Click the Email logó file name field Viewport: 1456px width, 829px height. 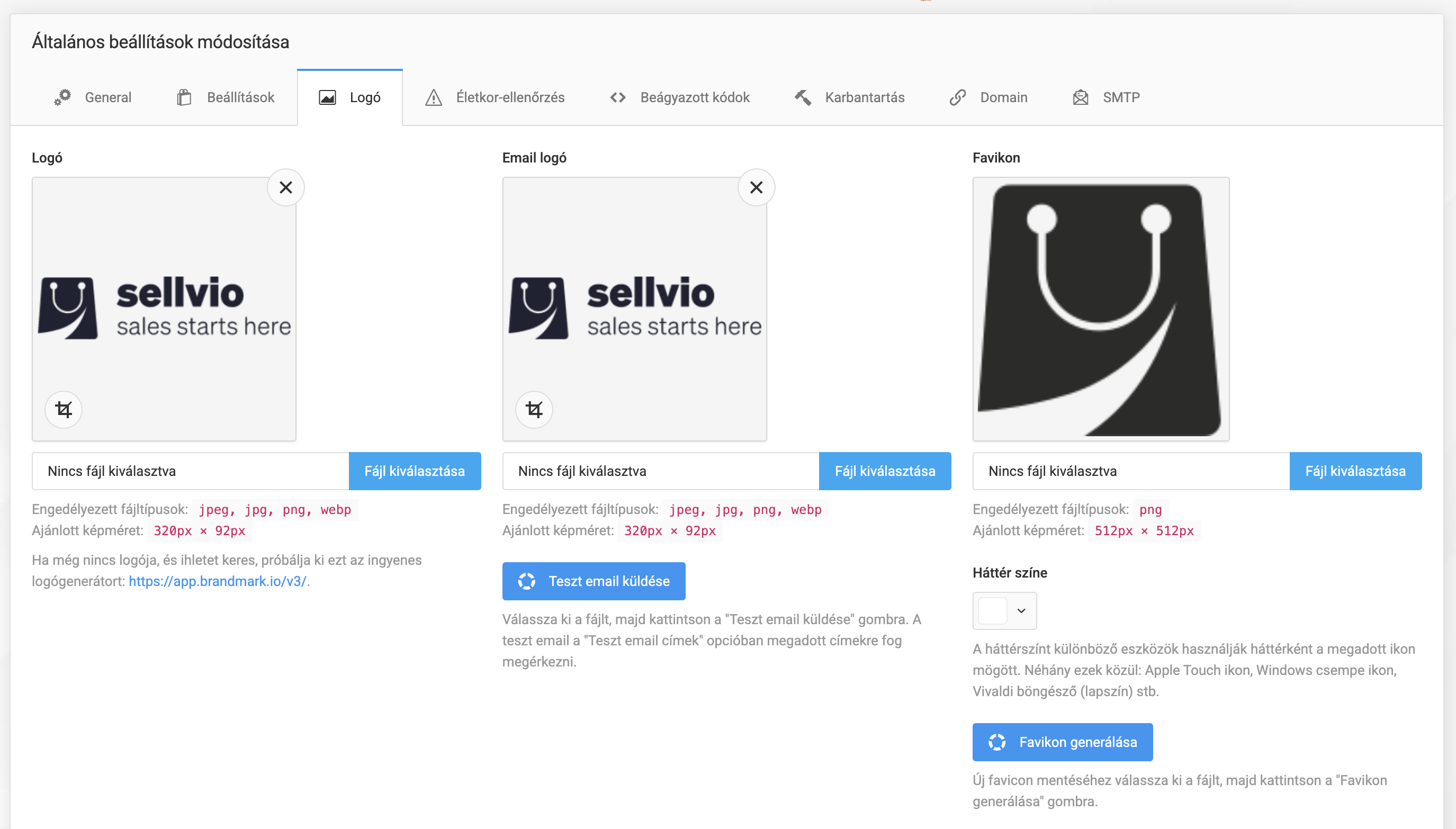pyautogui.click(x=661, y=471)
